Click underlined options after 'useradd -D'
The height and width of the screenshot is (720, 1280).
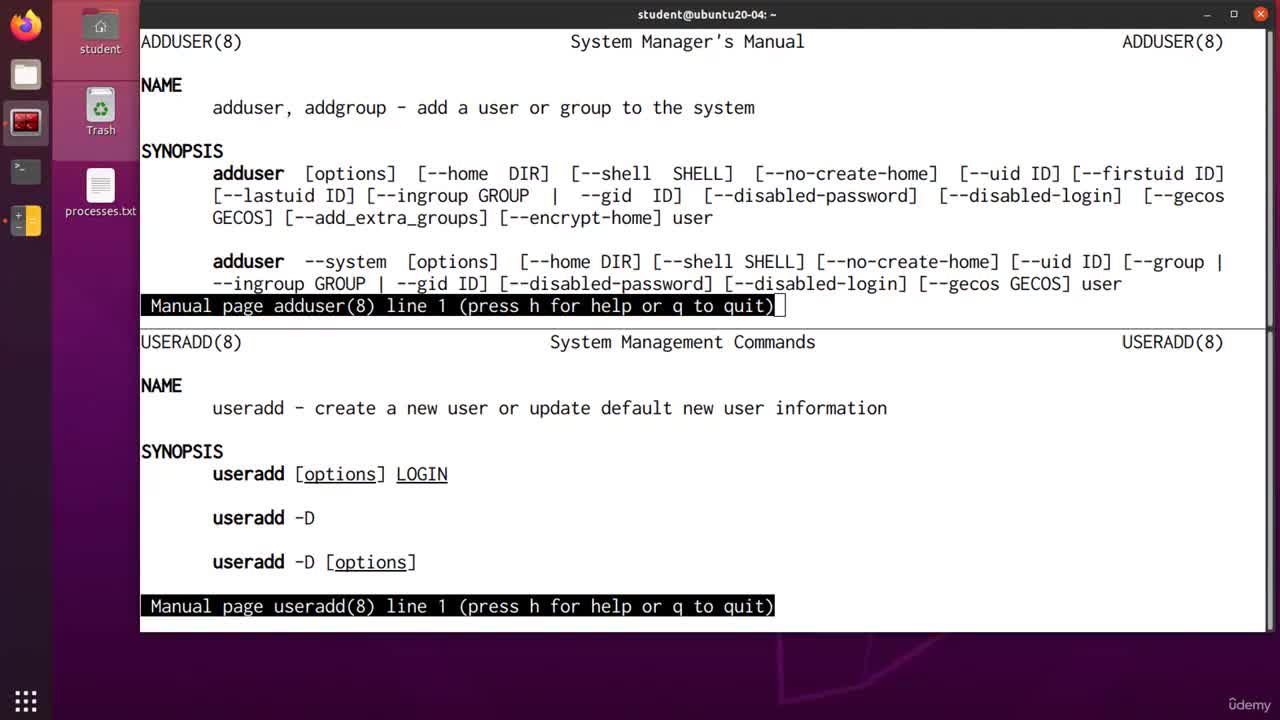pos(370,562)
